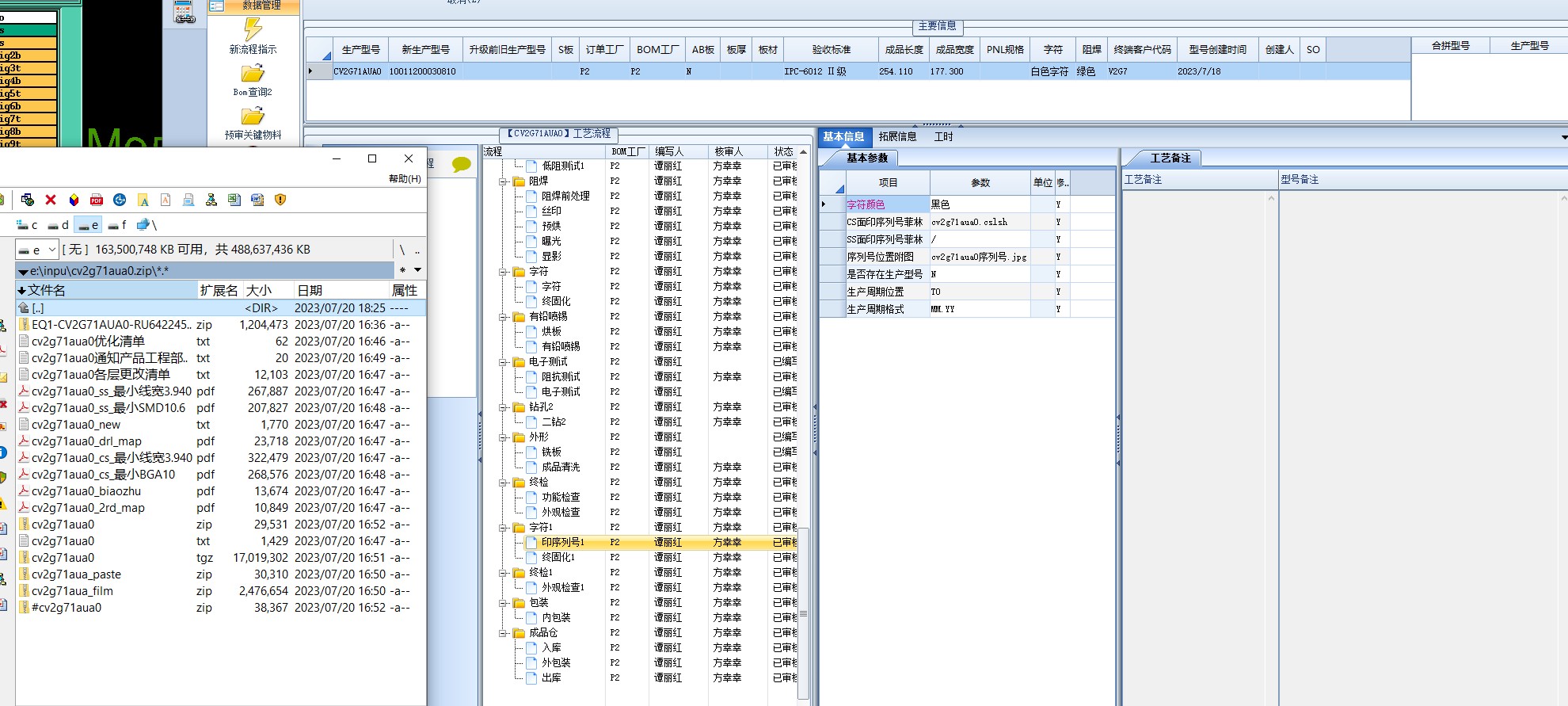Image resolution: width=1568 pixels, height=706 pixels.
Task: Click the computer document toolbar icon
Action: 188,200
